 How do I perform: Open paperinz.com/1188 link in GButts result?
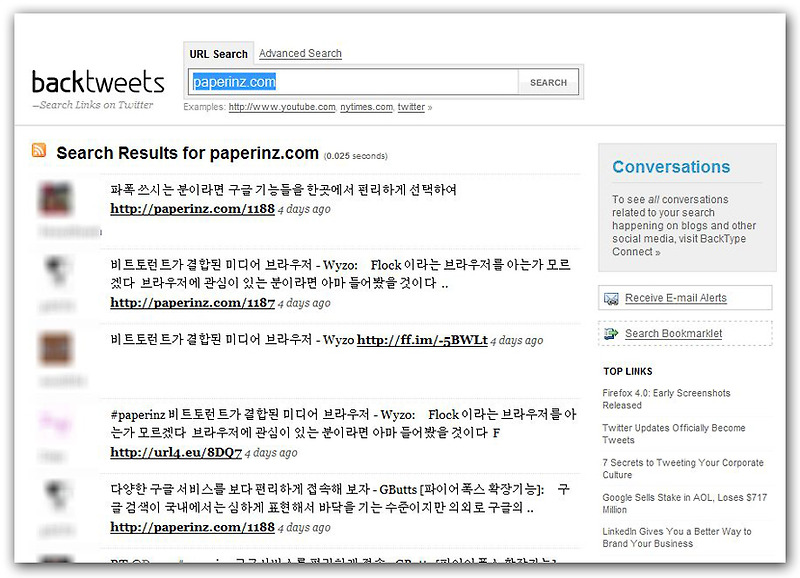point(192,527)
